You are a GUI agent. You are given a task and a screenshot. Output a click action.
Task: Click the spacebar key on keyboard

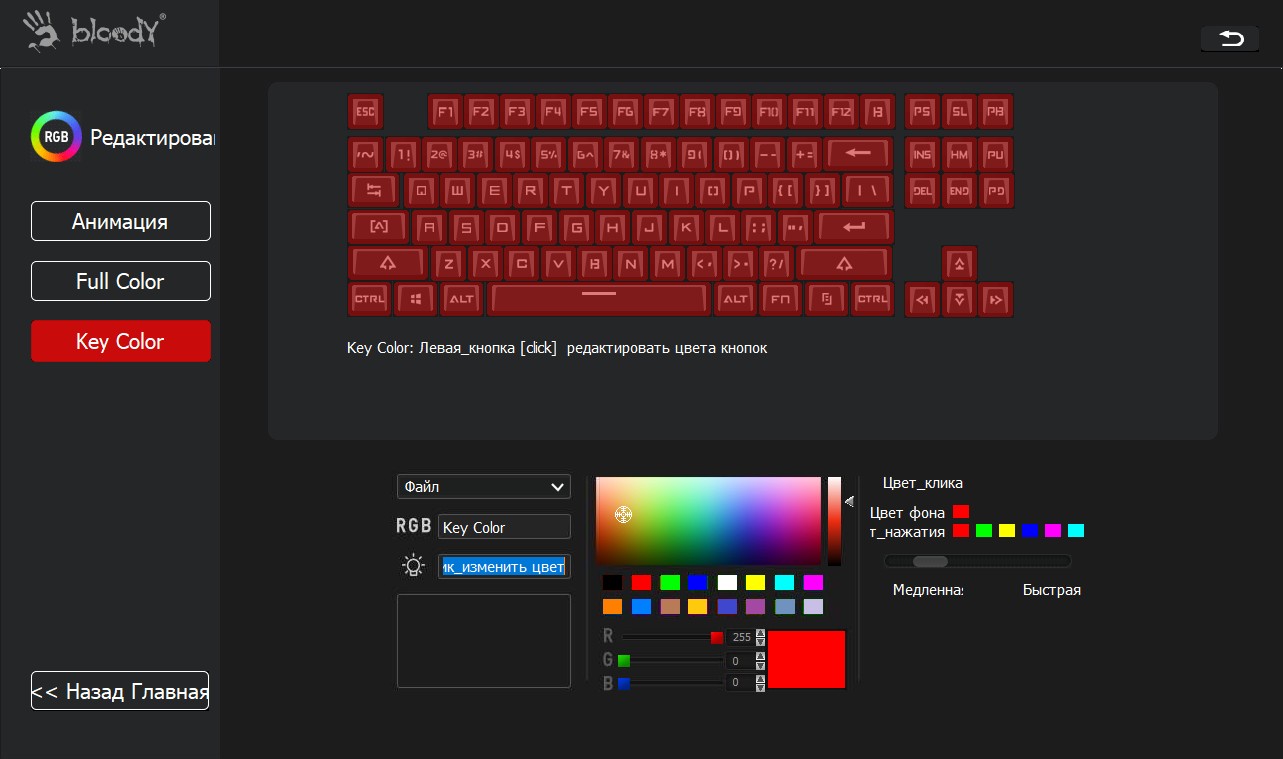[598, 299]
